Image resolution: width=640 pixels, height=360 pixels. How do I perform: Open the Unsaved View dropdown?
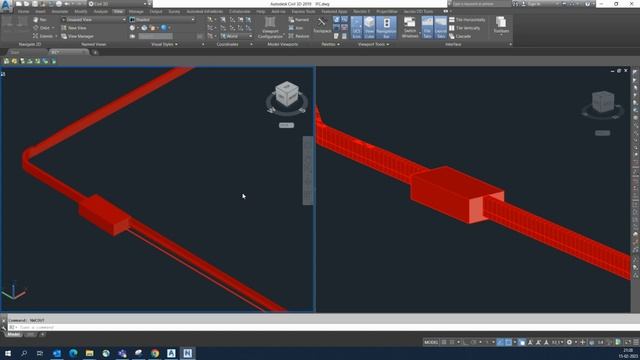[x=94, y=20]
